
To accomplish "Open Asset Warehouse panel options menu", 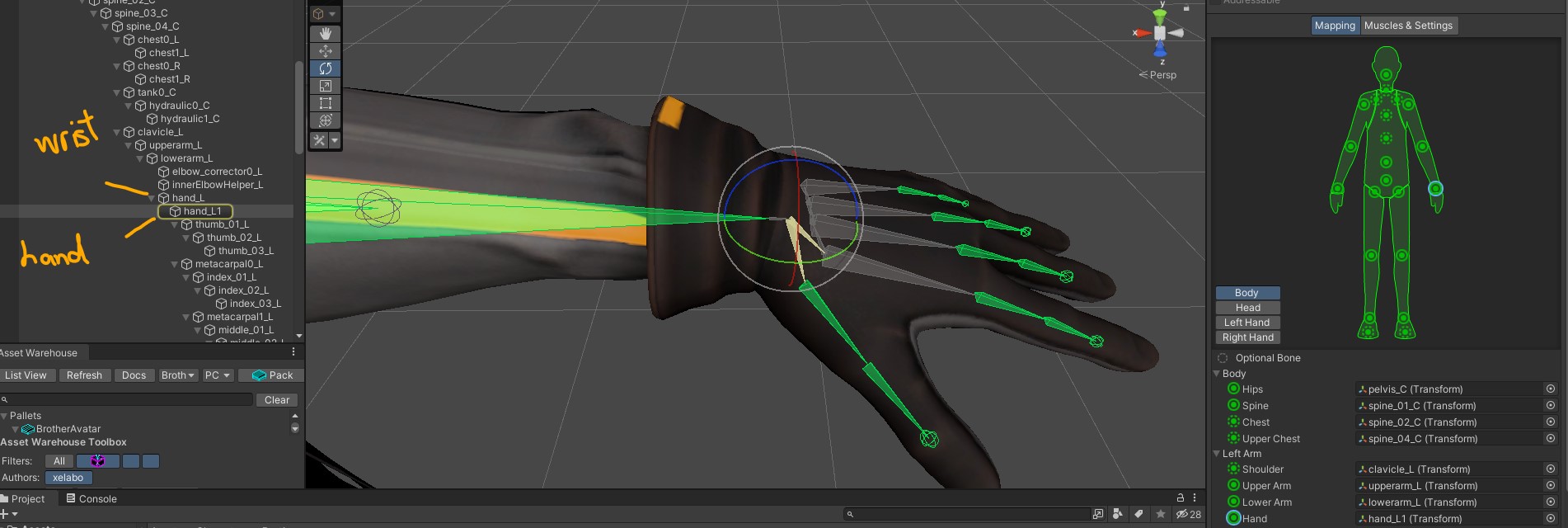I will (293, 351).
